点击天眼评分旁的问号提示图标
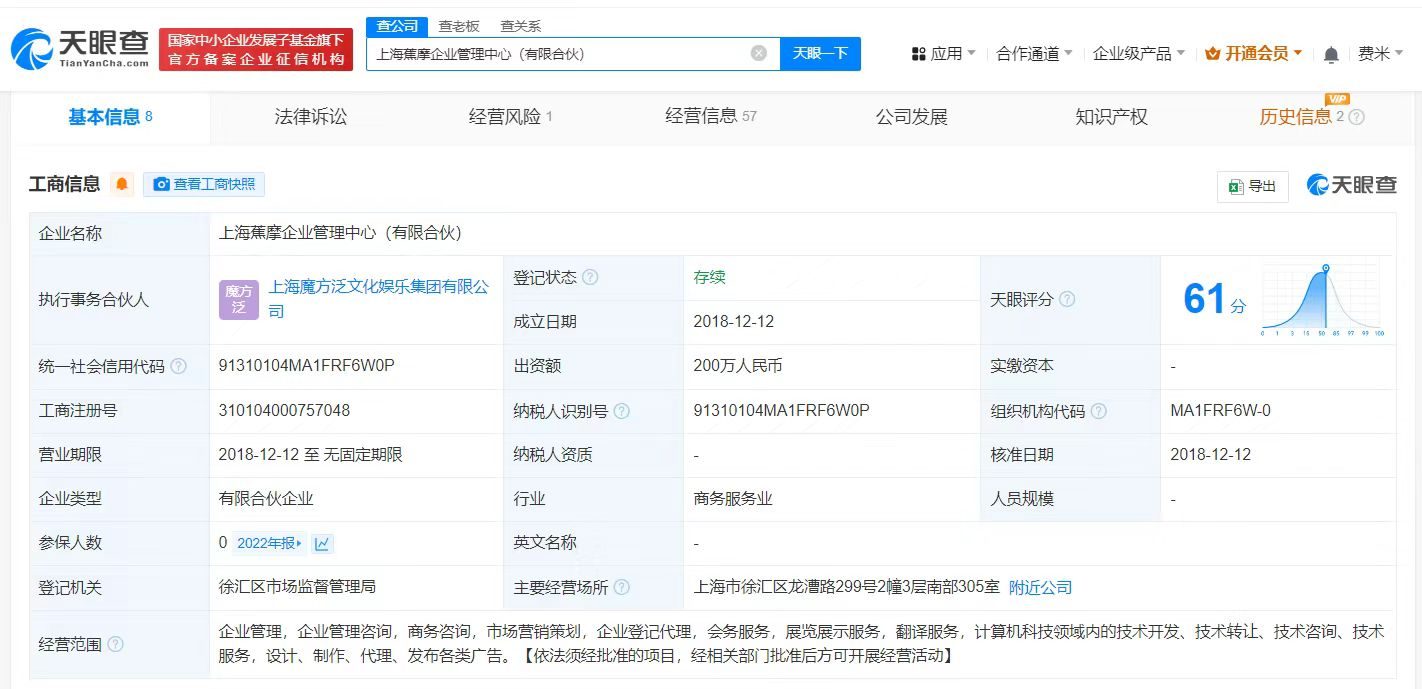The width and height of the screenshot is (1422, 689). pos(1067,299)
